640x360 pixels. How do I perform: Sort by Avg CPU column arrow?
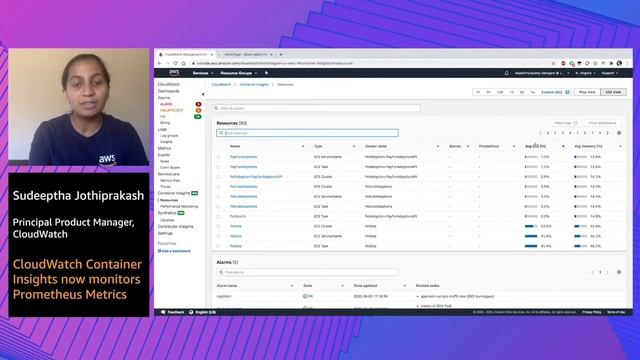coord(563,146)
